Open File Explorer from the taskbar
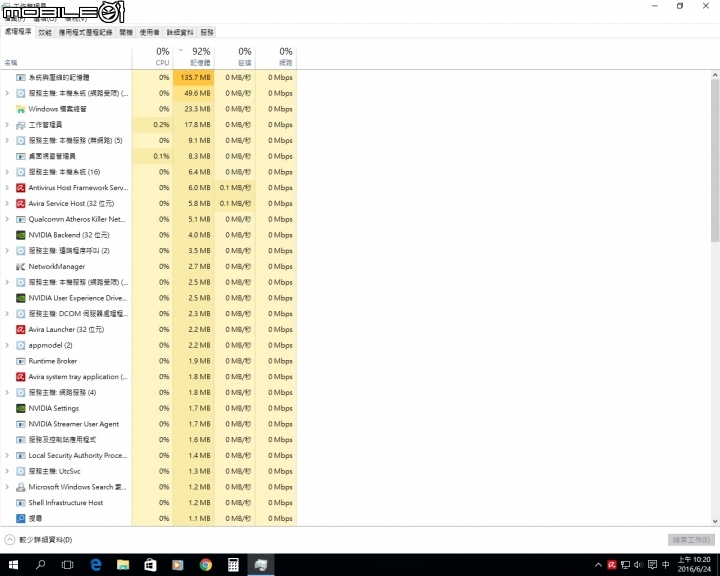 [123, 565]
